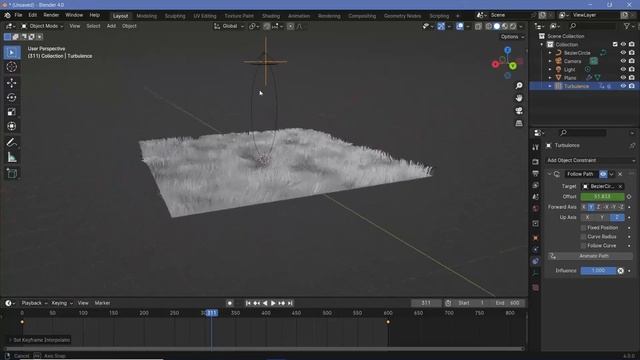Viewport: 640px width, 360px height.
Task: Play the animation forward
Action: point(273,303)
